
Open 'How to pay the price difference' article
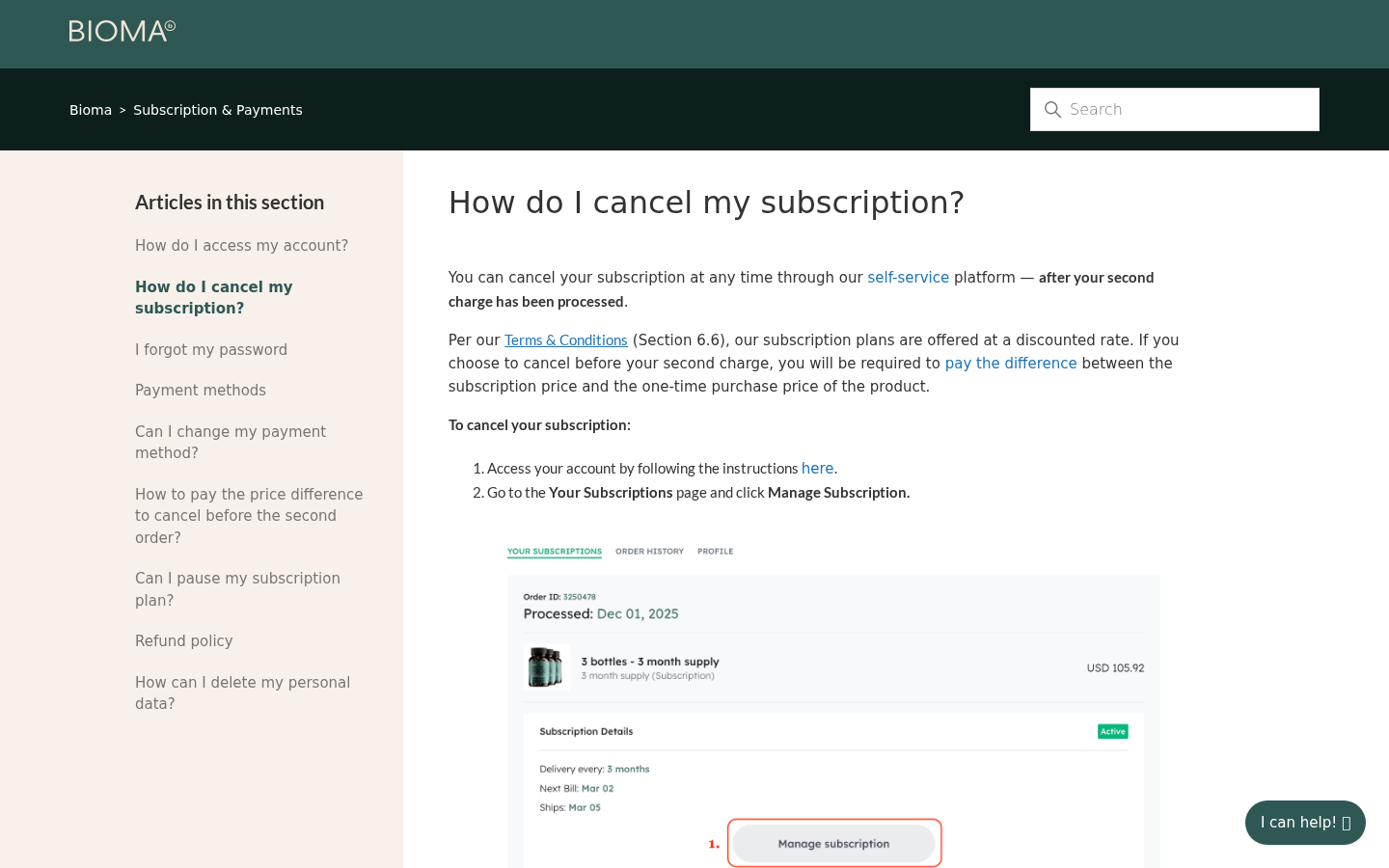[249, 516]
